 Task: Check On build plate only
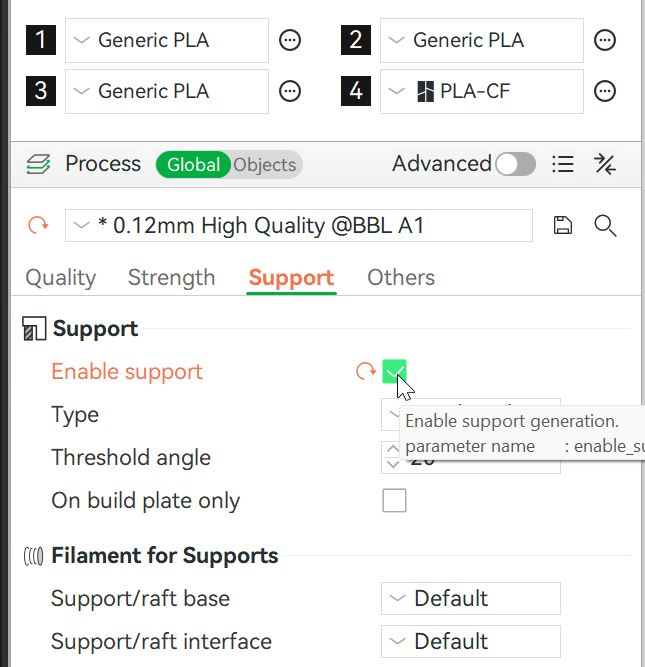(394, 501)
